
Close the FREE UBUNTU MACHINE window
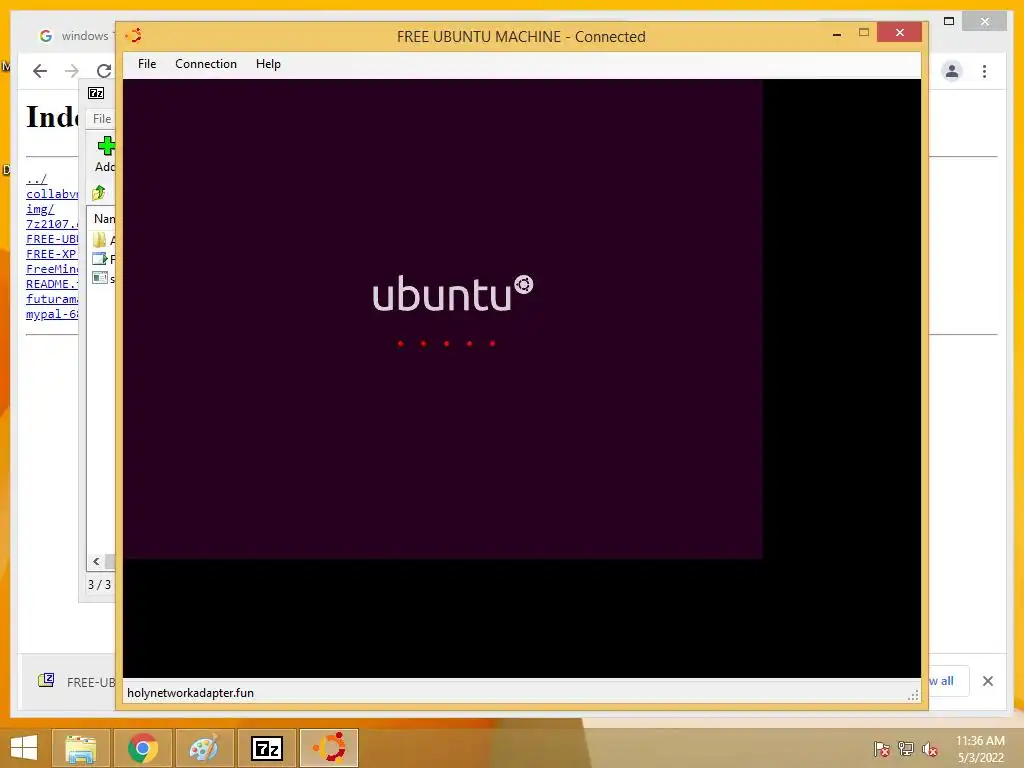[x=899, y=32]
